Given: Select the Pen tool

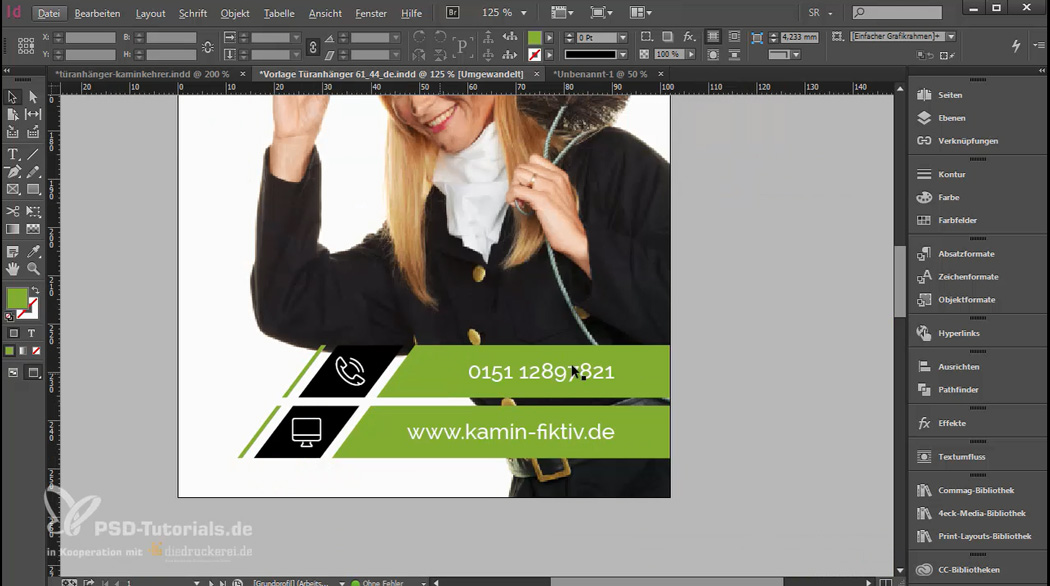Looking at the screenshot, I should (12, 172).
